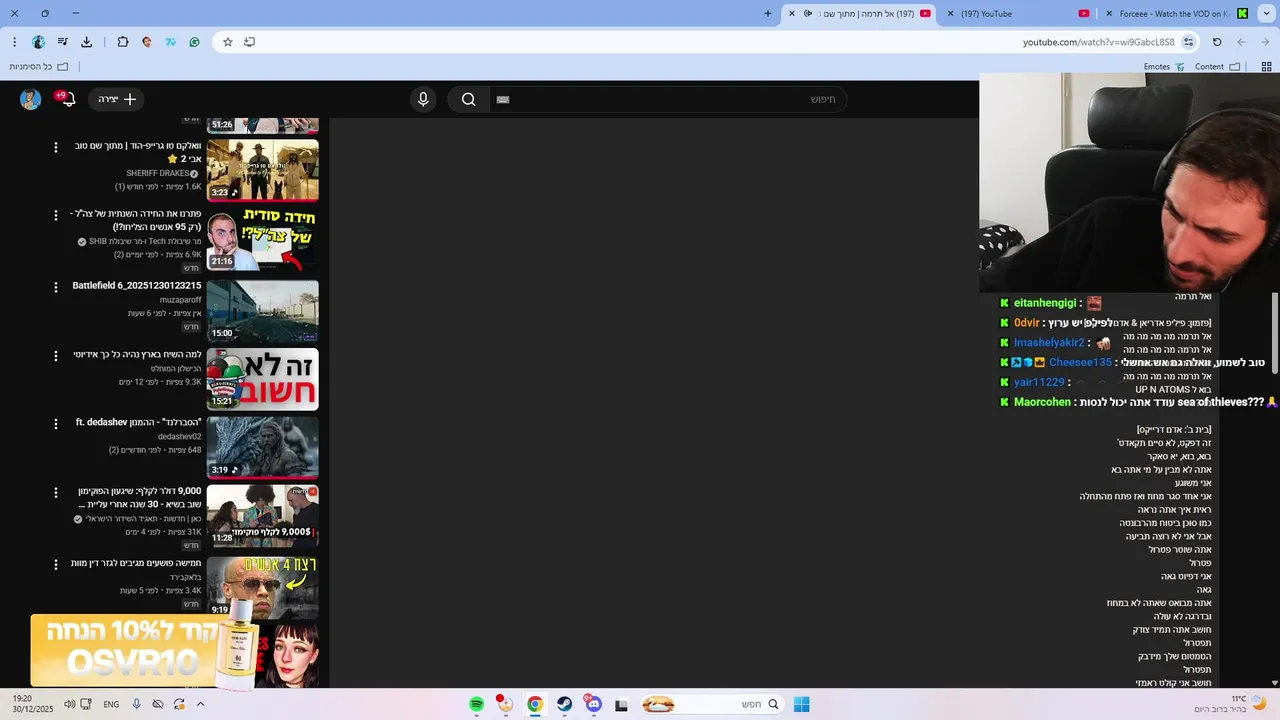Click the Chrome address bar URL
1280x720 pixels.
click(1098, 42)
